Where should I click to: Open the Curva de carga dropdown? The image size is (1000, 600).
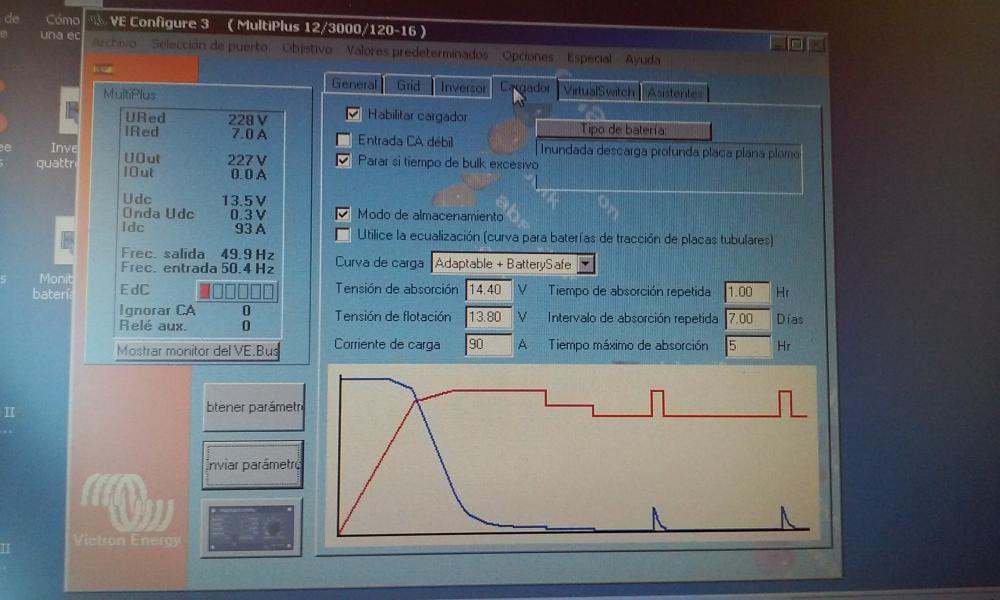[585, 263]
